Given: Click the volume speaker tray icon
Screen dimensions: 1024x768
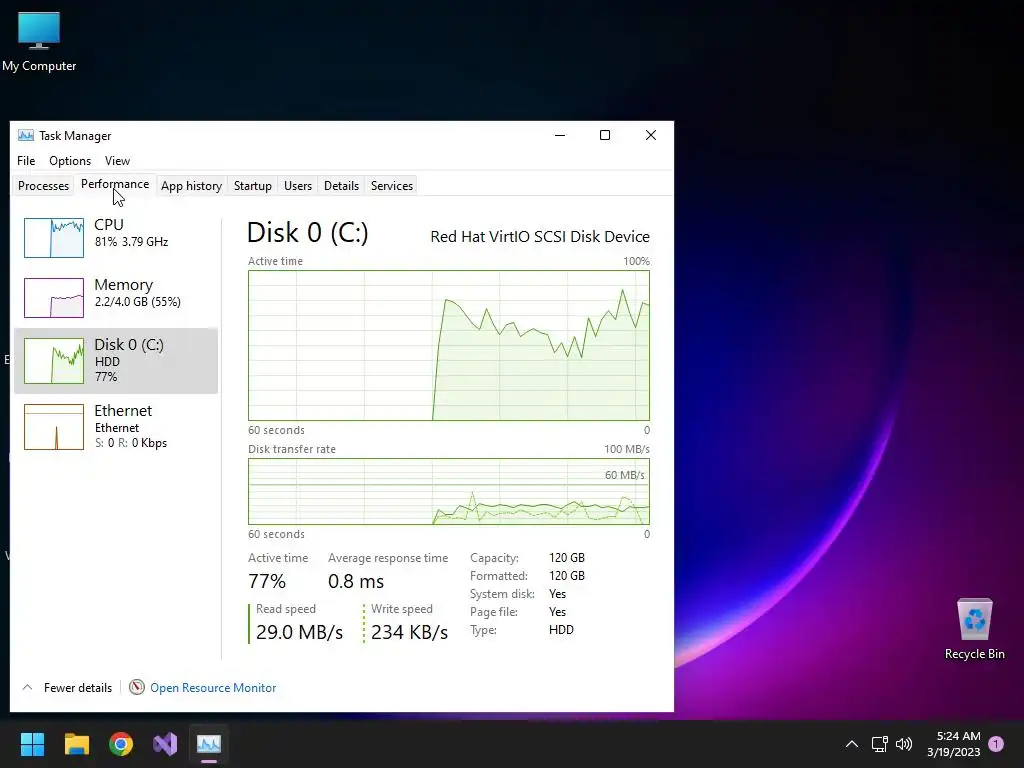Looking at the screenshot, I should [904, 744].
